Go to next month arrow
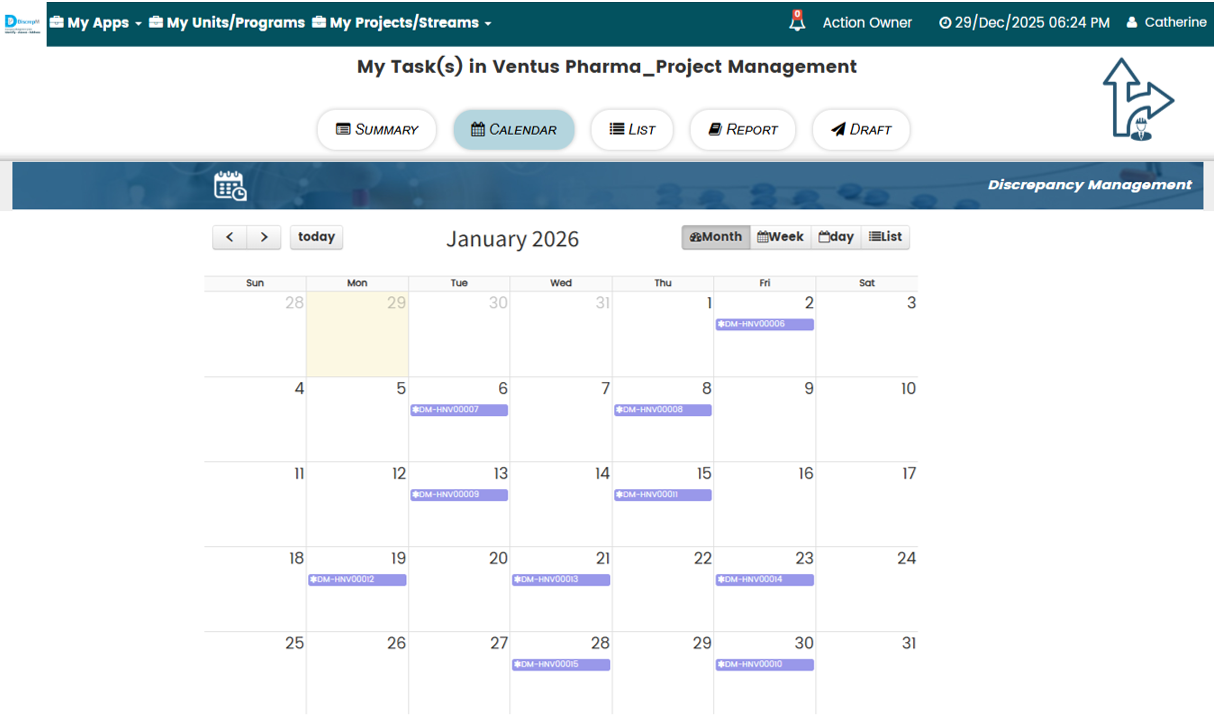Viewport: 1214px width, 720px height. pyautogui.click(x=264, y=237)
